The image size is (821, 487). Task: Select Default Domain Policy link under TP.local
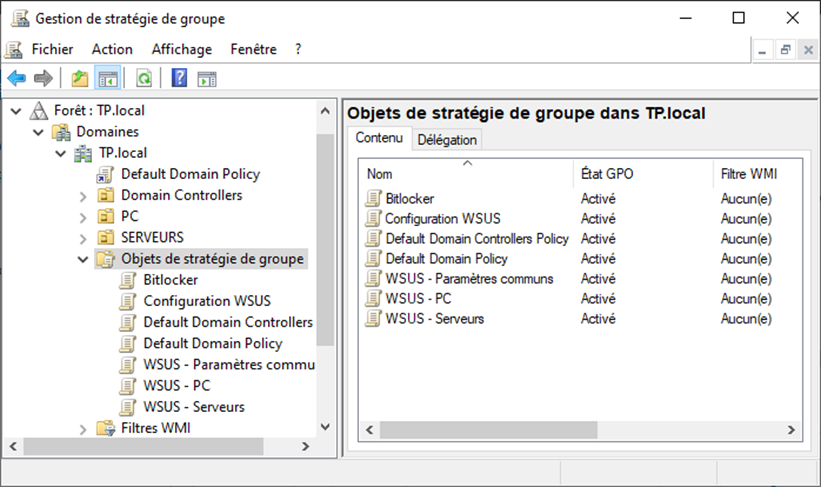(x=190, y=174)
